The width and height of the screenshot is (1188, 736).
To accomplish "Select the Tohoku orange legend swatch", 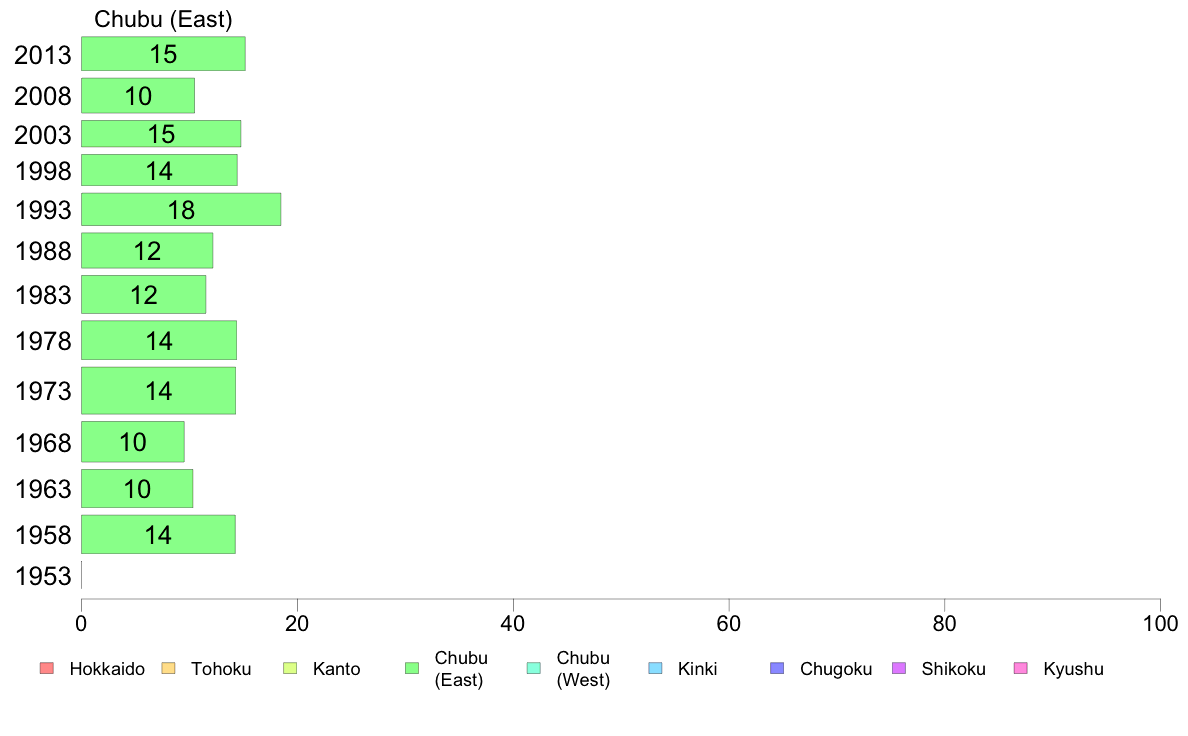I will [168, 668].
